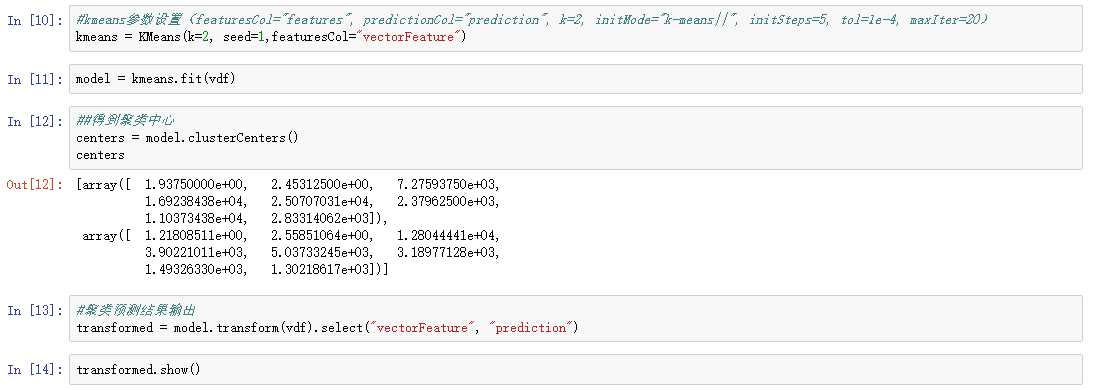Click the In [13] prompt label

[31, 310]
